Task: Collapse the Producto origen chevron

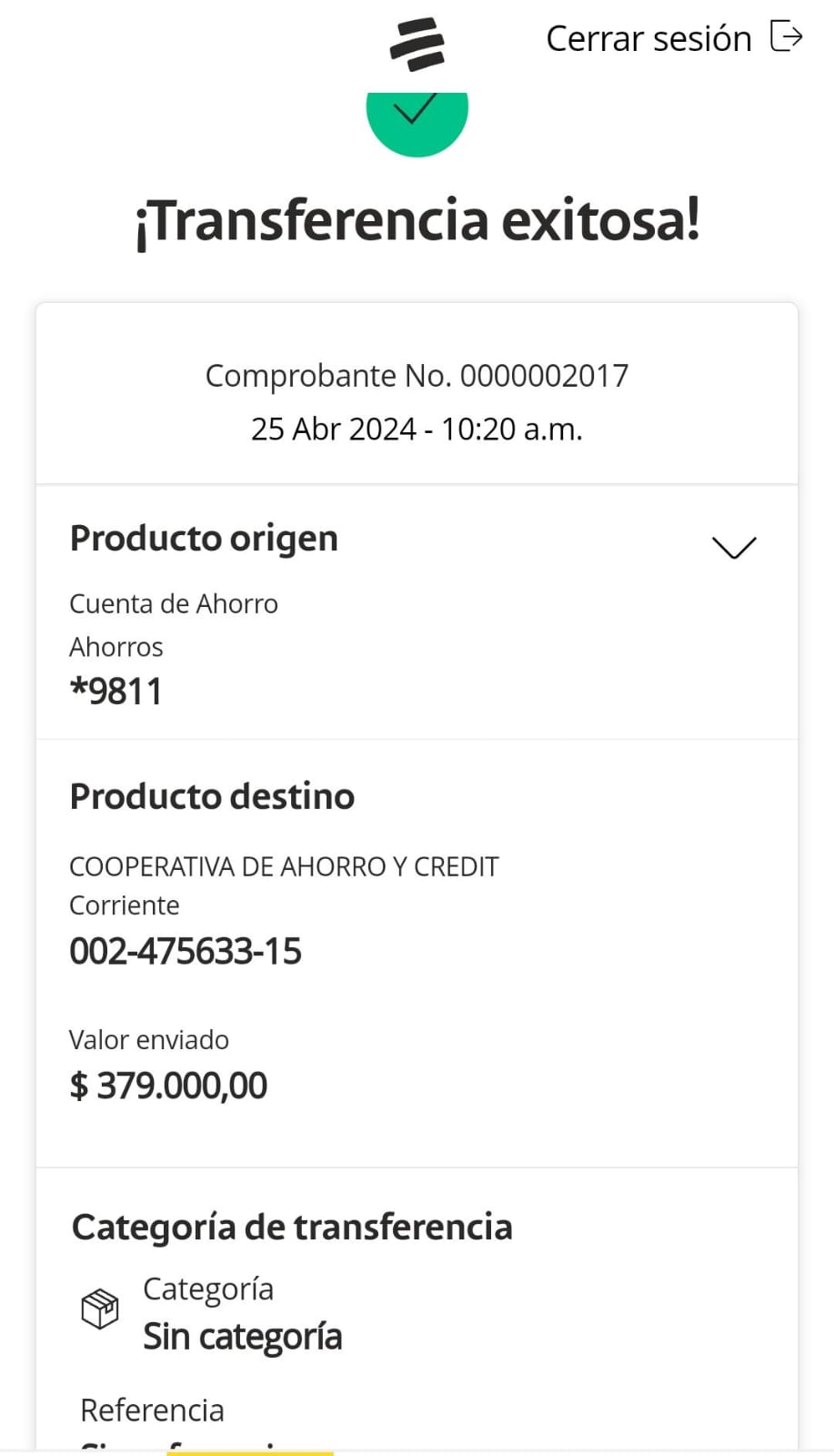Action: (x=733, y=548)
